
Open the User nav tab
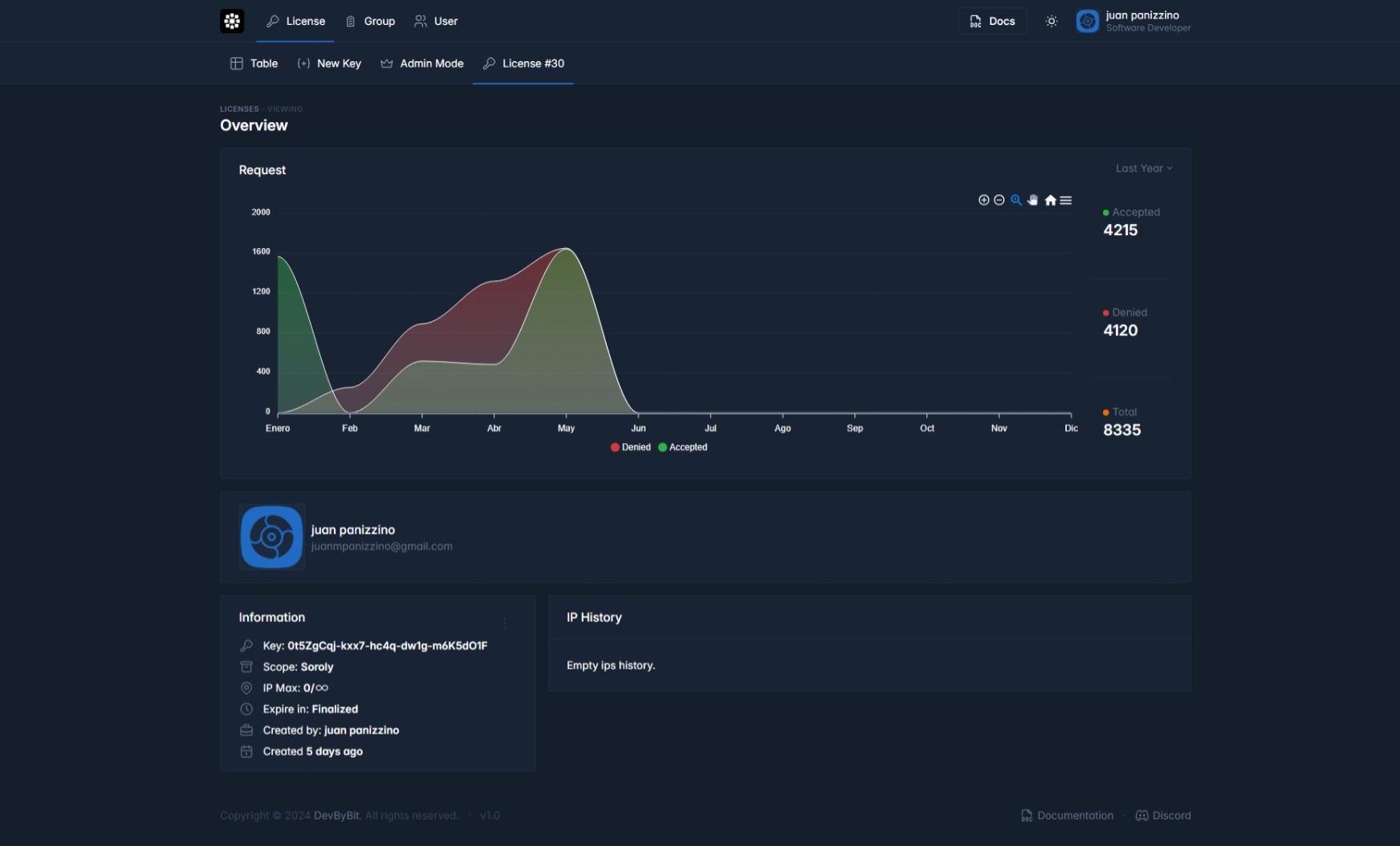tap(436, 21)
